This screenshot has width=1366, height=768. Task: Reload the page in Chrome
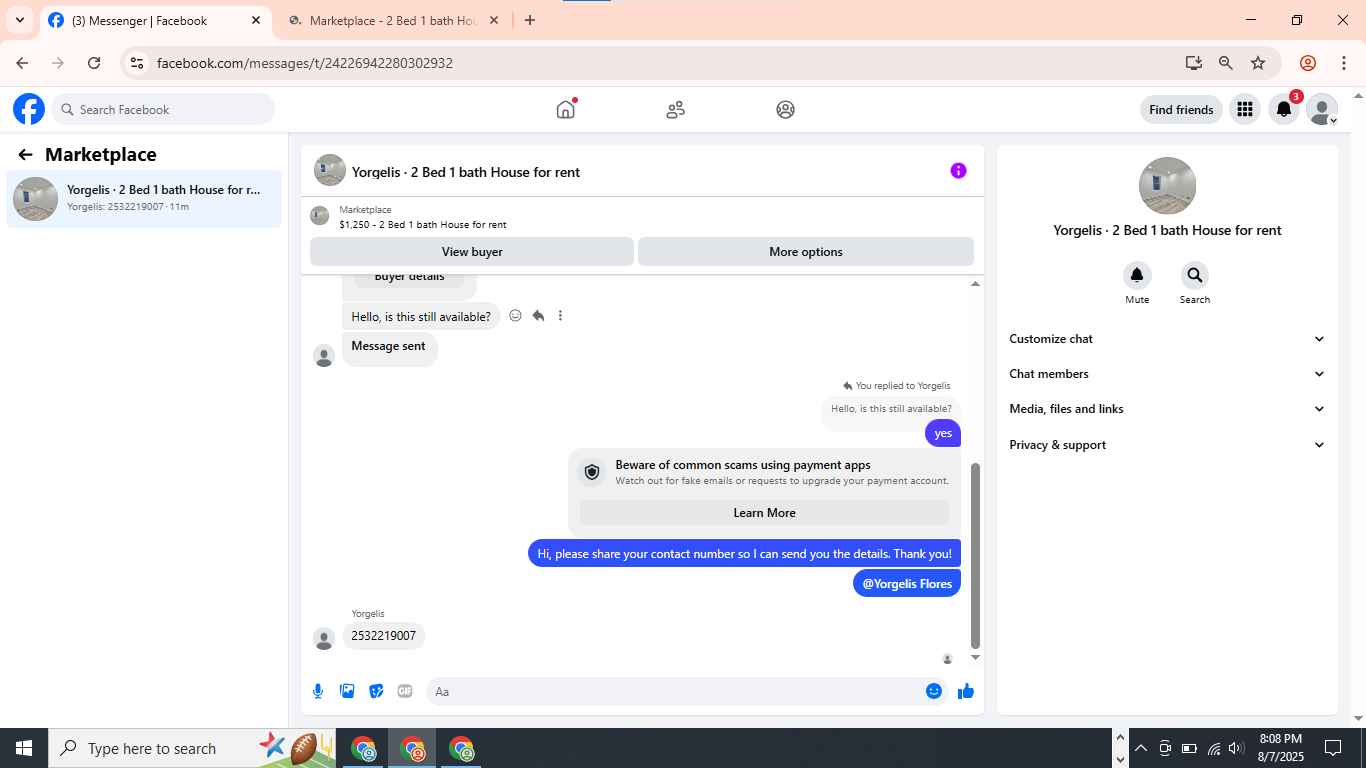[94, 63]
